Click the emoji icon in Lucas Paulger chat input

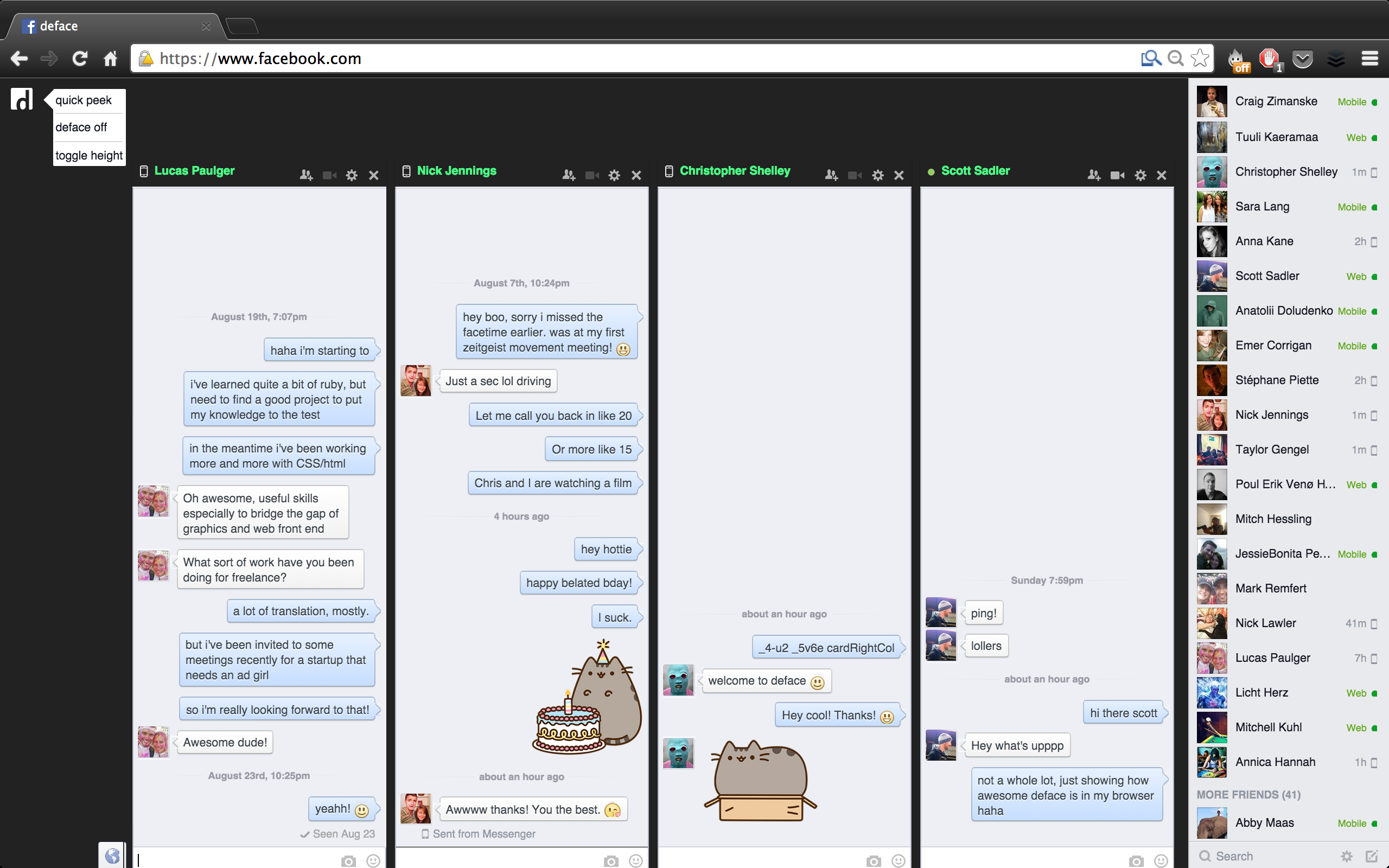pos(375,856)
